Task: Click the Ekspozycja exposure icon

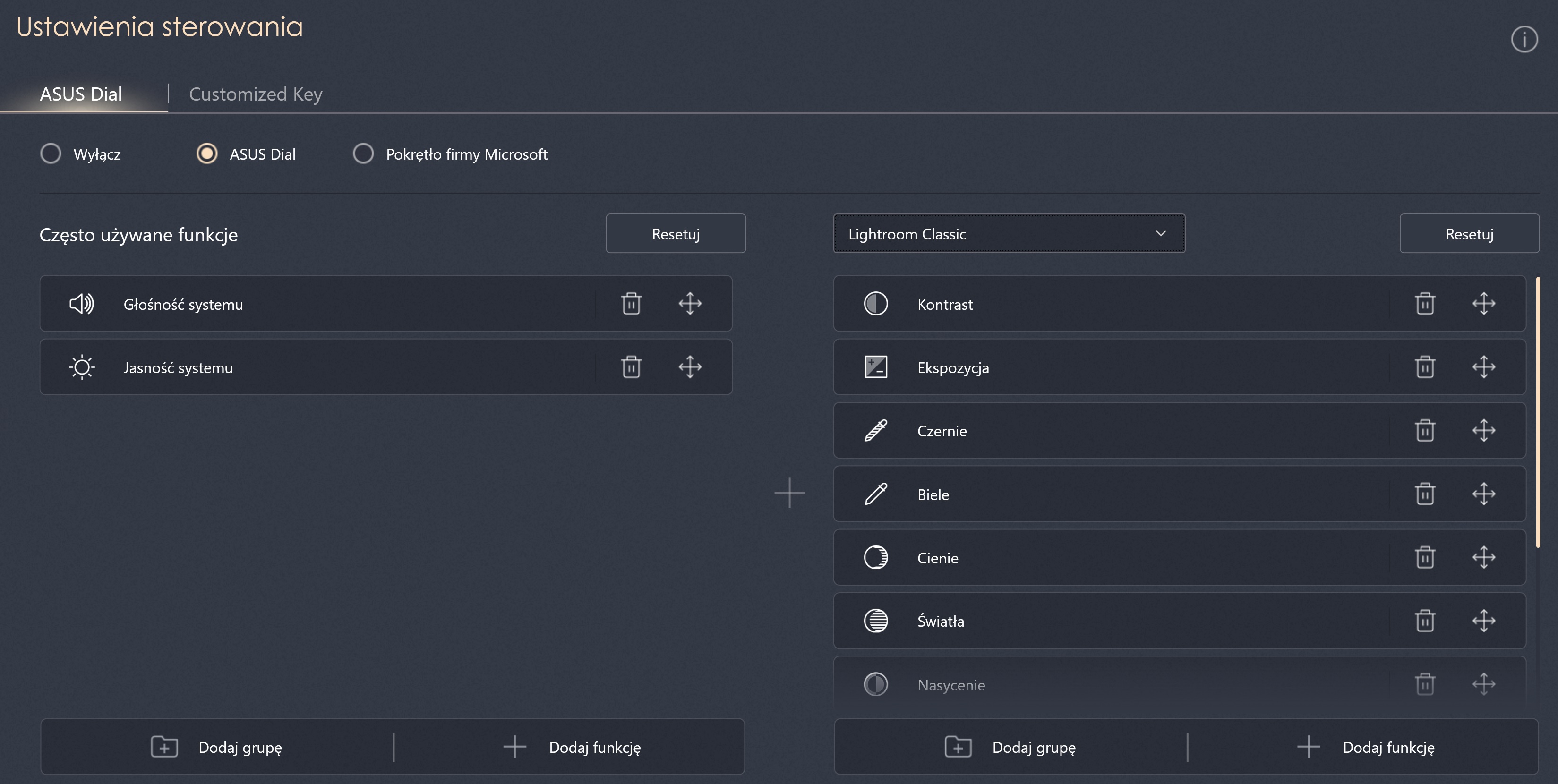Action: pyautogui.click(x=875, y=367)
